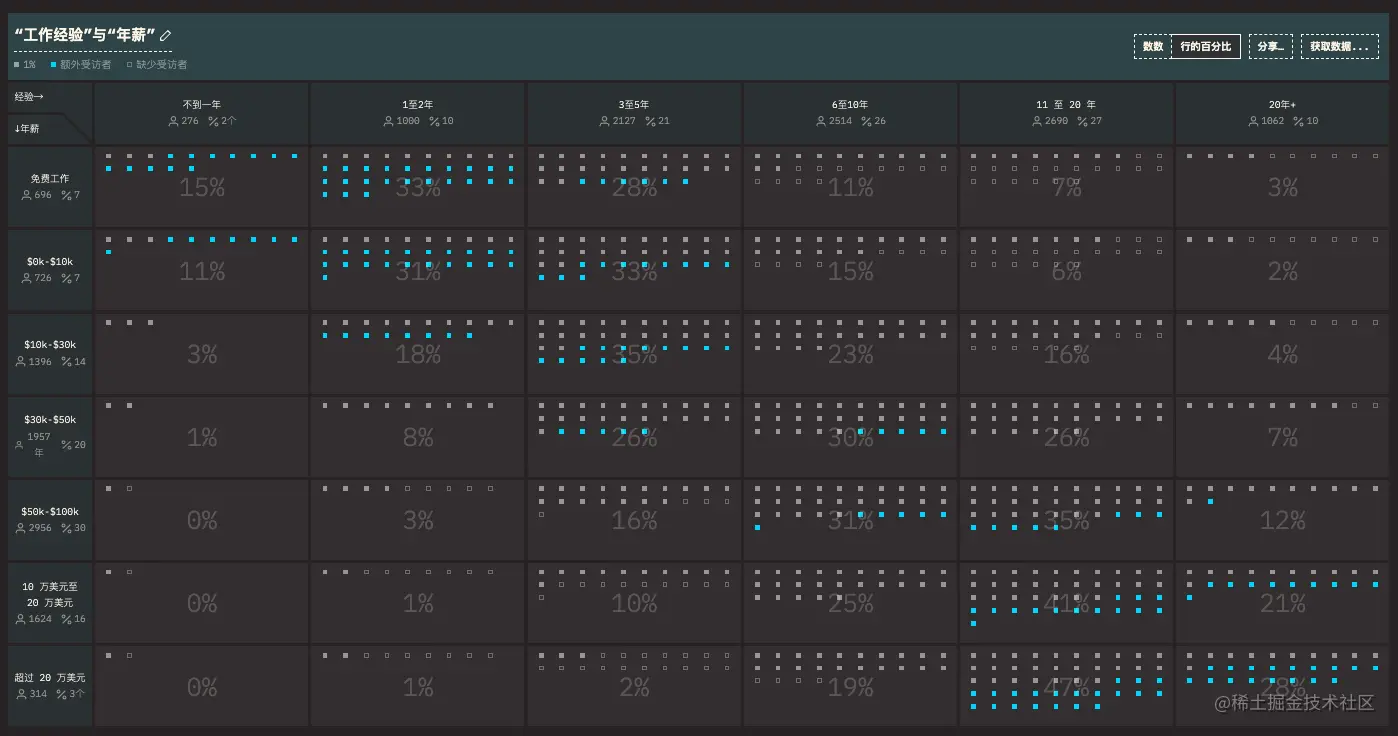Click the percent icon under 11 至 20 年

(1082, 121)
